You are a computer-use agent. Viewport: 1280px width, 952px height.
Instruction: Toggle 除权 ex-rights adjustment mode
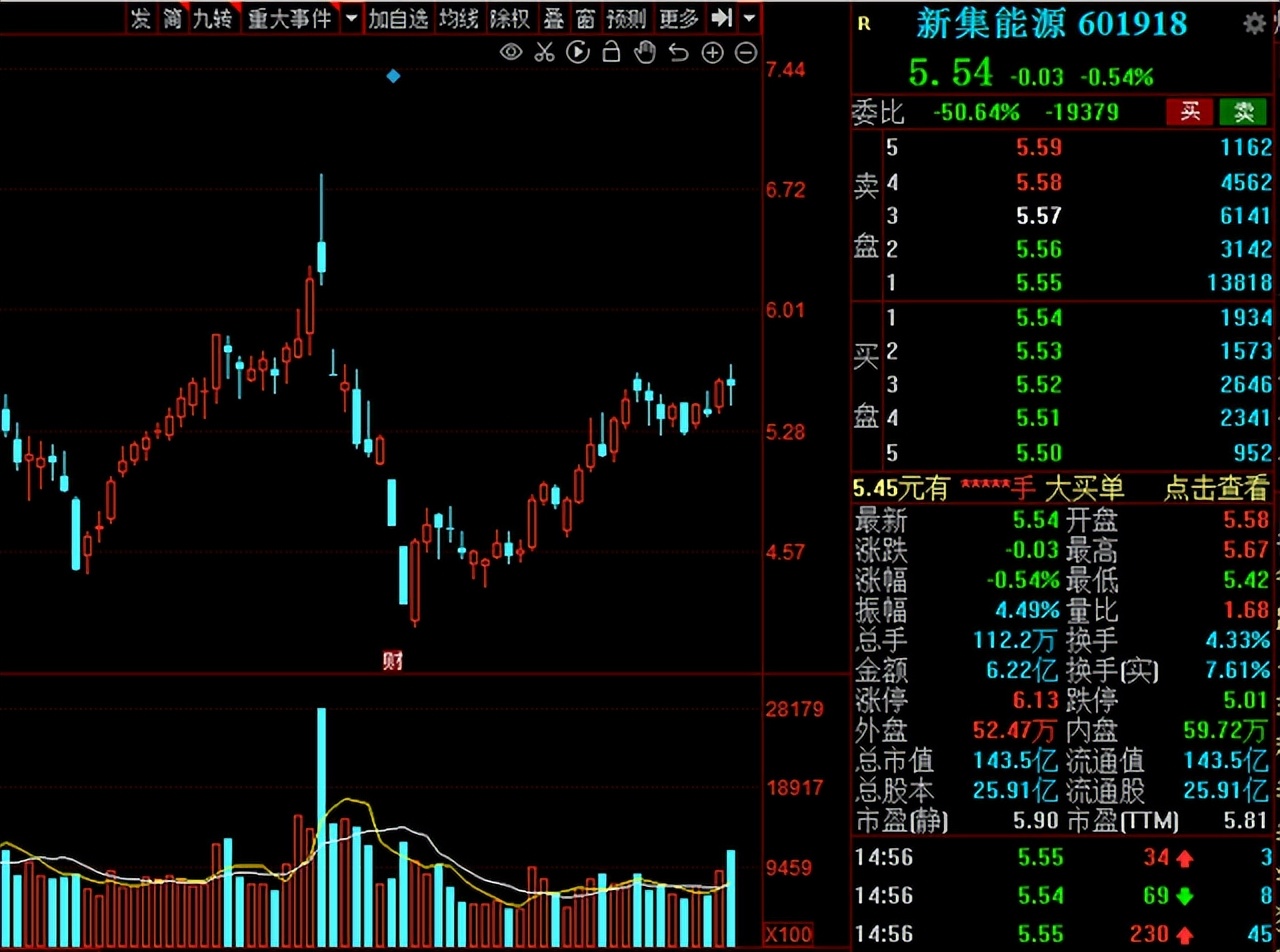click(510, 18)
